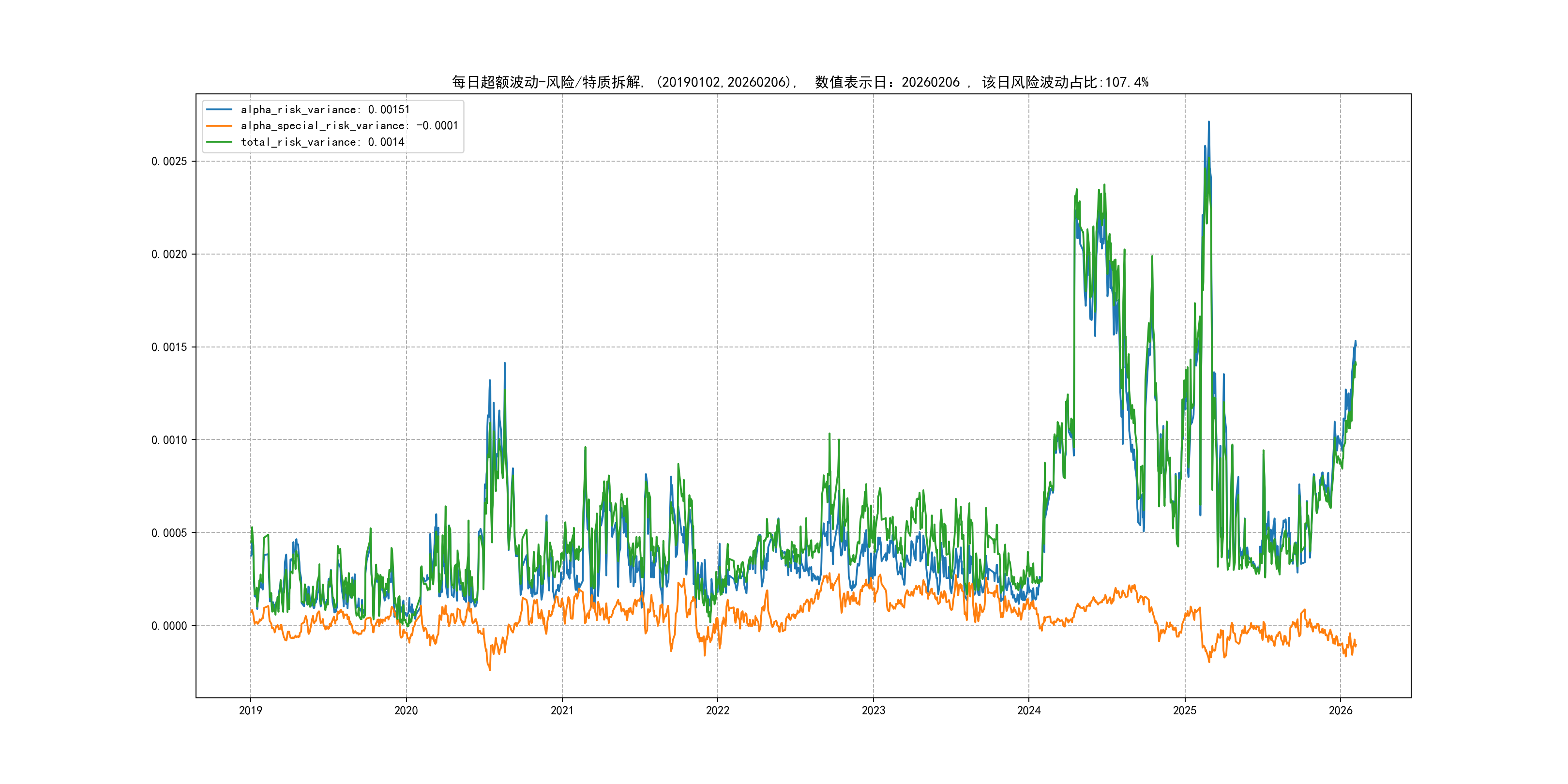
Task: Select the alpha_special_risk_variance: -0.0001 legend label
Action: 349,125
